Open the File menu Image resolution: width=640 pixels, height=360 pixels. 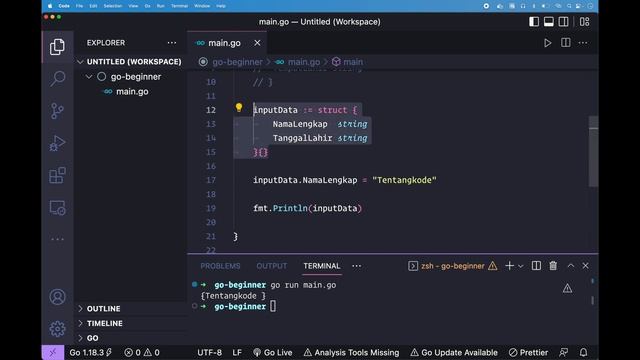pyautogui.click(x=79, y=6)
